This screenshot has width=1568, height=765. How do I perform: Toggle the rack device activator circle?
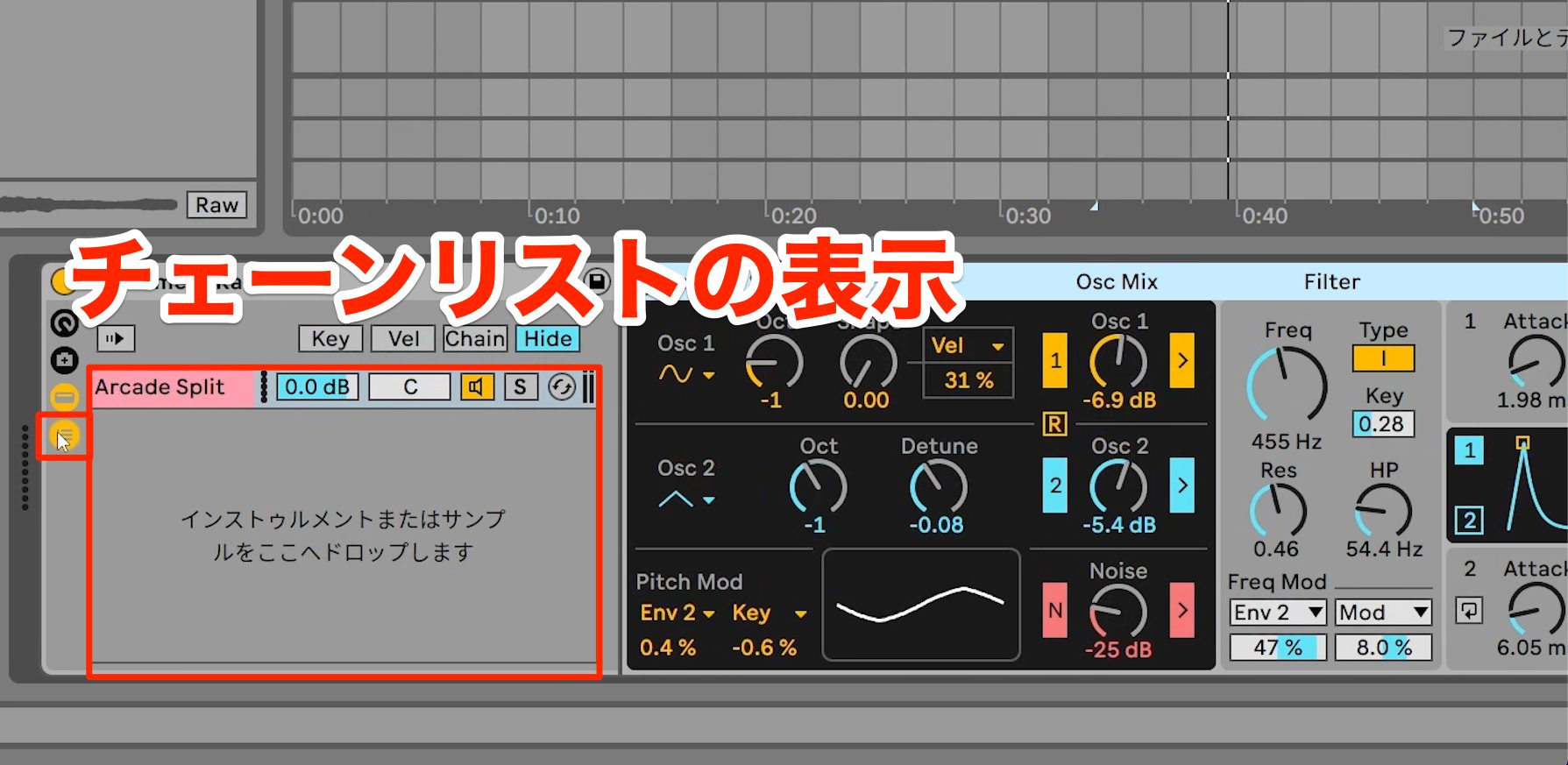click(61, 282)
